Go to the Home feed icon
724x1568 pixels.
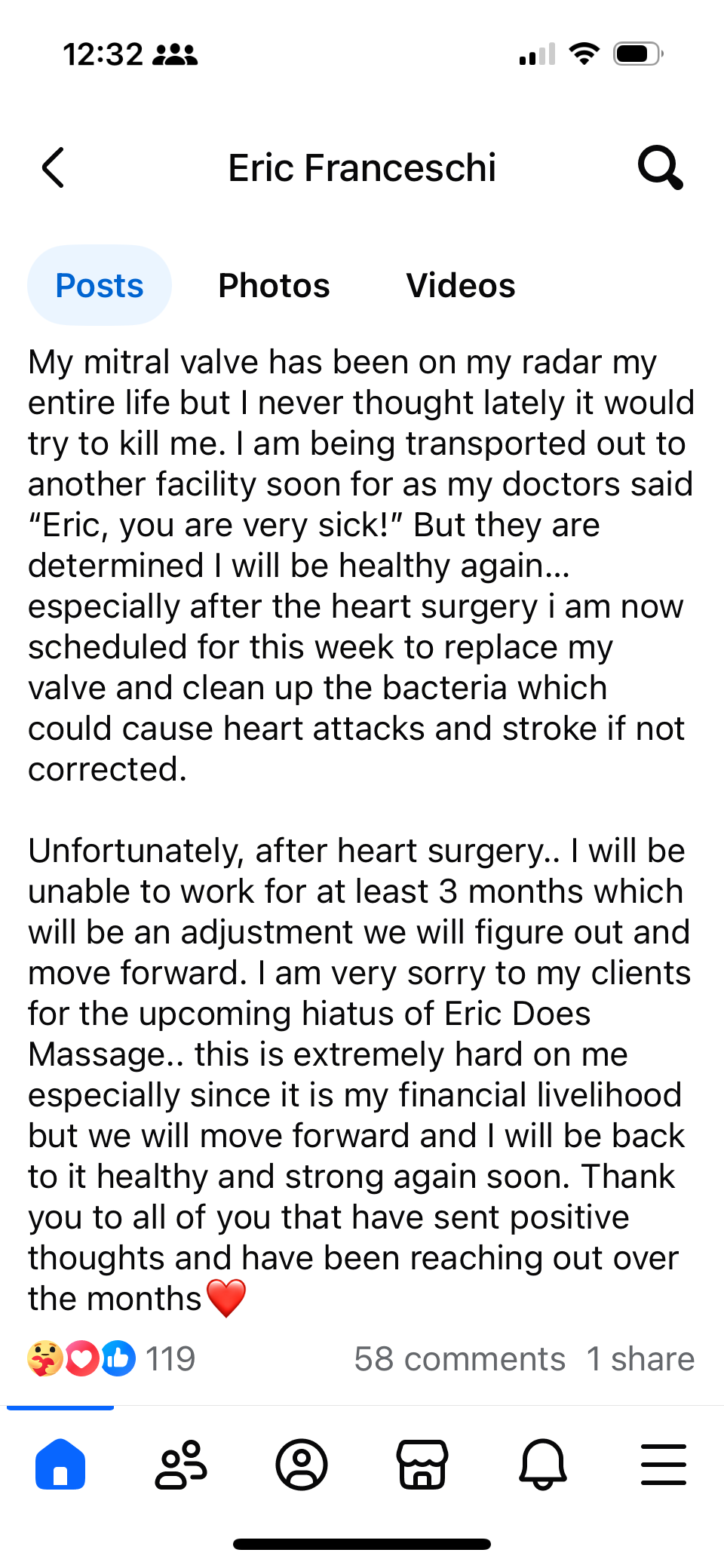[x=60, y=1464]
